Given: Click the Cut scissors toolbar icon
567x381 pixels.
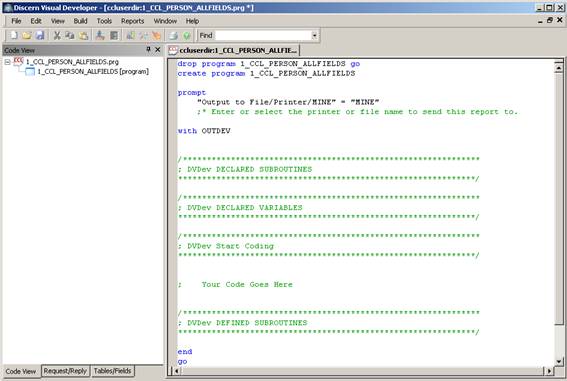Looking at the screenshot, I should point(57,35).
